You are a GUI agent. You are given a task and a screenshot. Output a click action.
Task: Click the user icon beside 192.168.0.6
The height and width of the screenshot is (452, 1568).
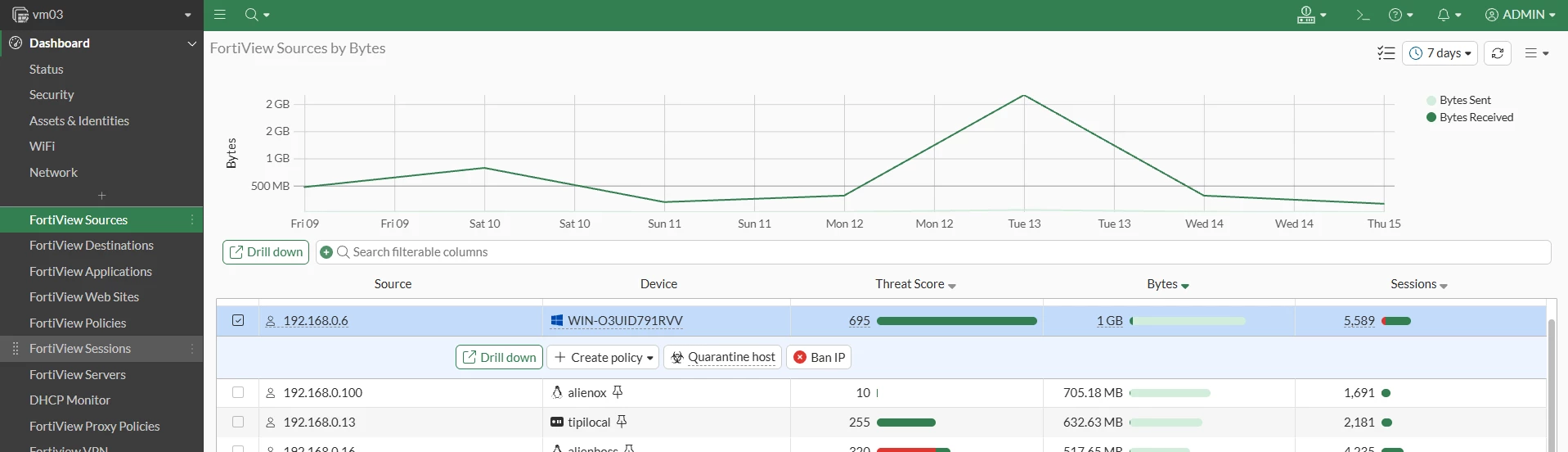[x=271, y=321]
